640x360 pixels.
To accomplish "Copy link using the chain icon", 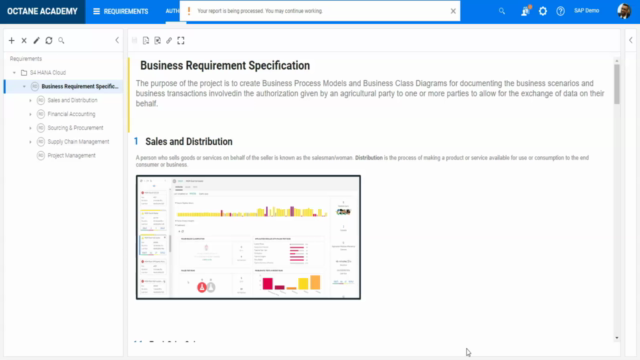I will 169,40.
